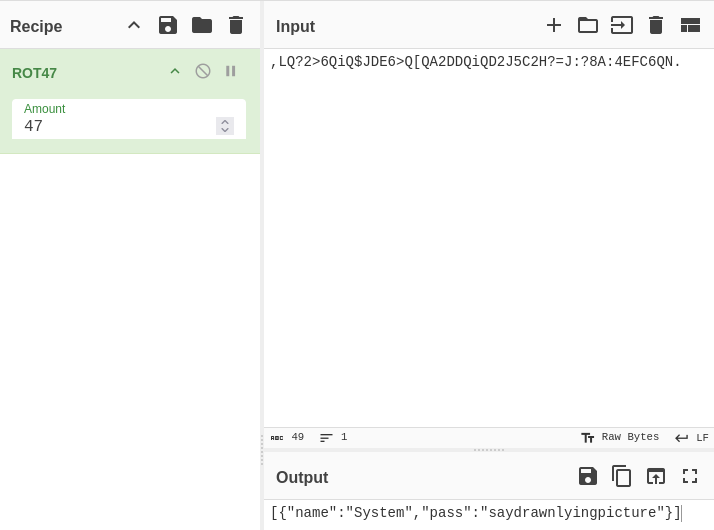The image size is (714, 530).
Task: Collapse the ROT47 operation
Action: (x=175, y=71)
